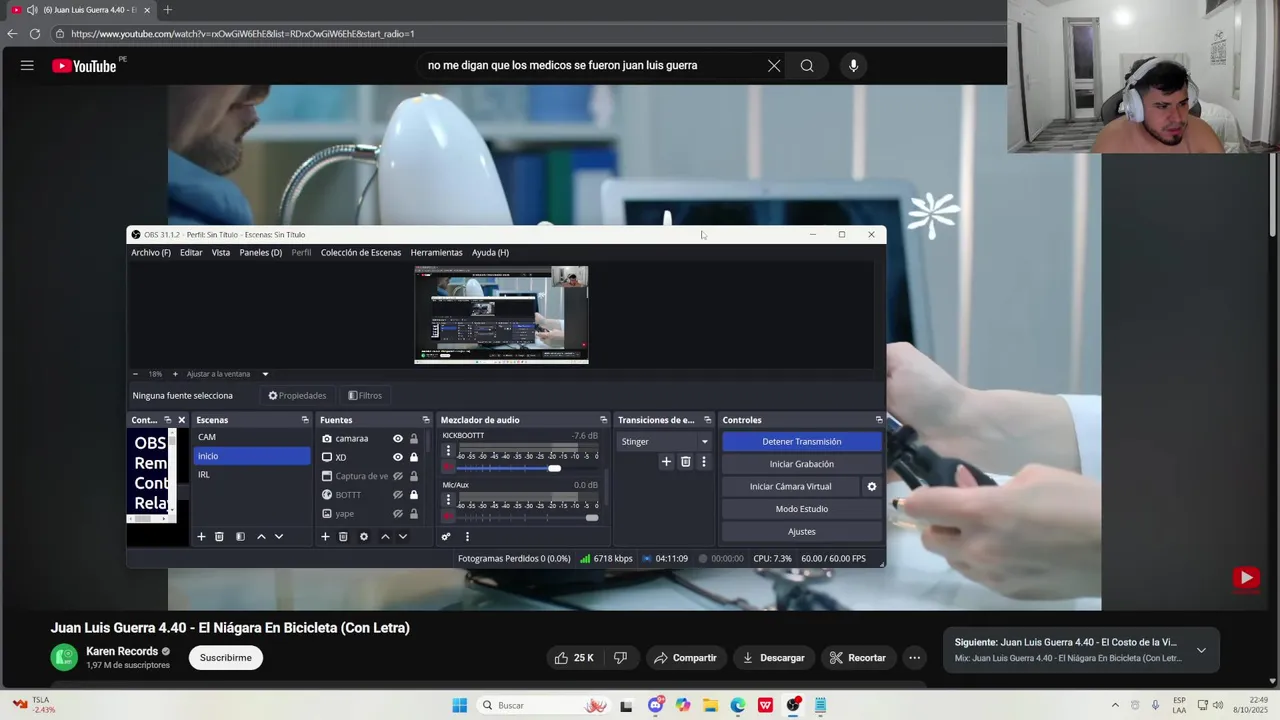Zoom in preview with plus icon
Screen dimensions: 1280x720
pos(175,374)
